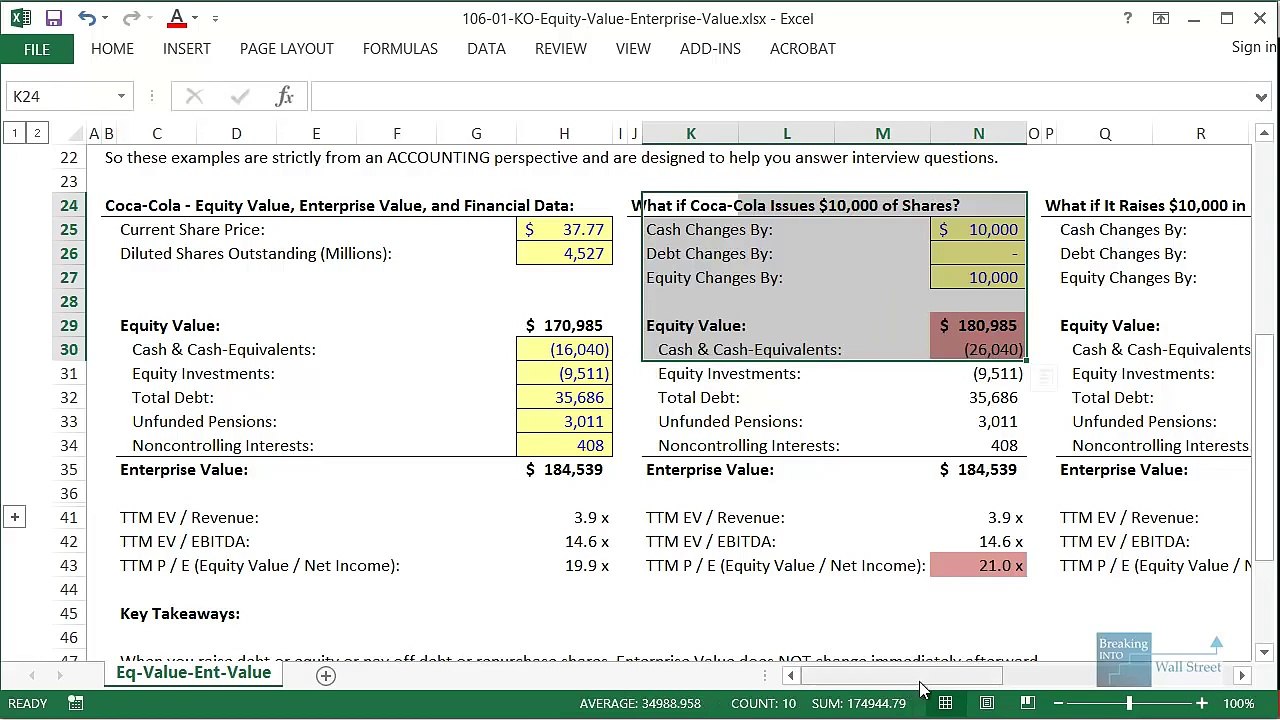
Task: Click the Enter checkmark icon in formula bar
Action: (239, 96)
